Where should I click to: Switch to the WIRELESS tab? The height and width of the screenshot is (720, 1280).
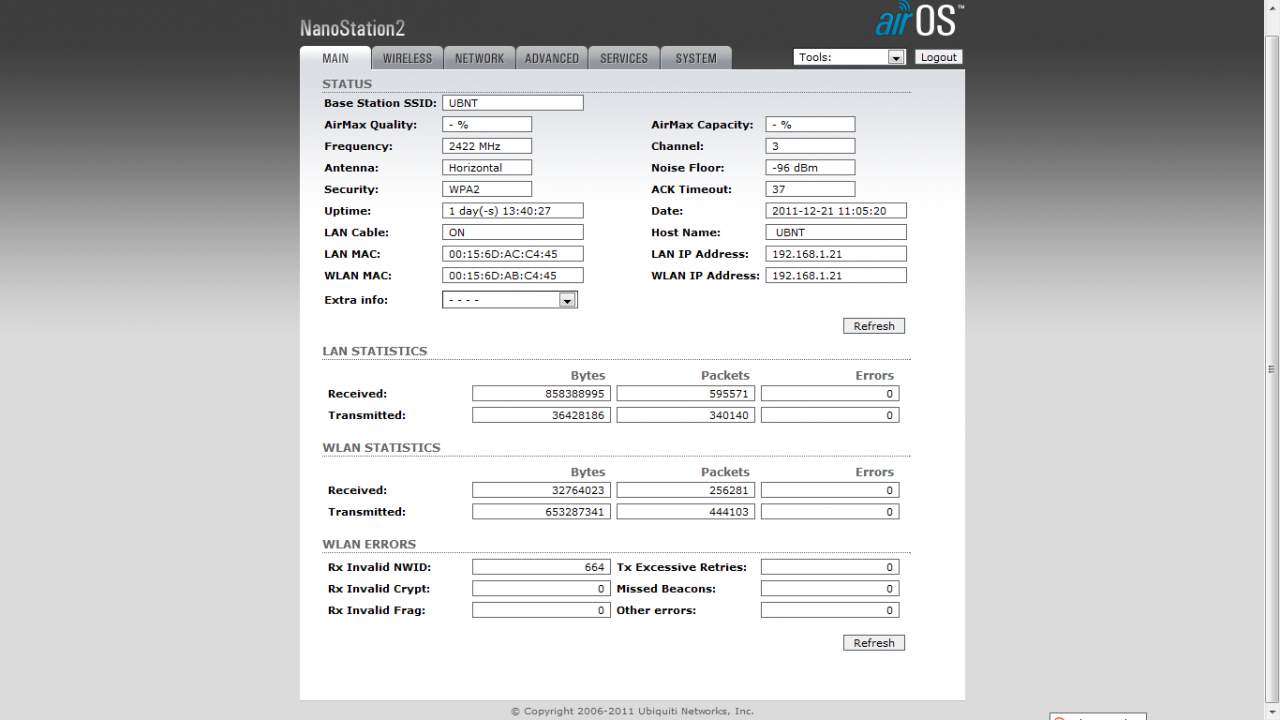407,58
